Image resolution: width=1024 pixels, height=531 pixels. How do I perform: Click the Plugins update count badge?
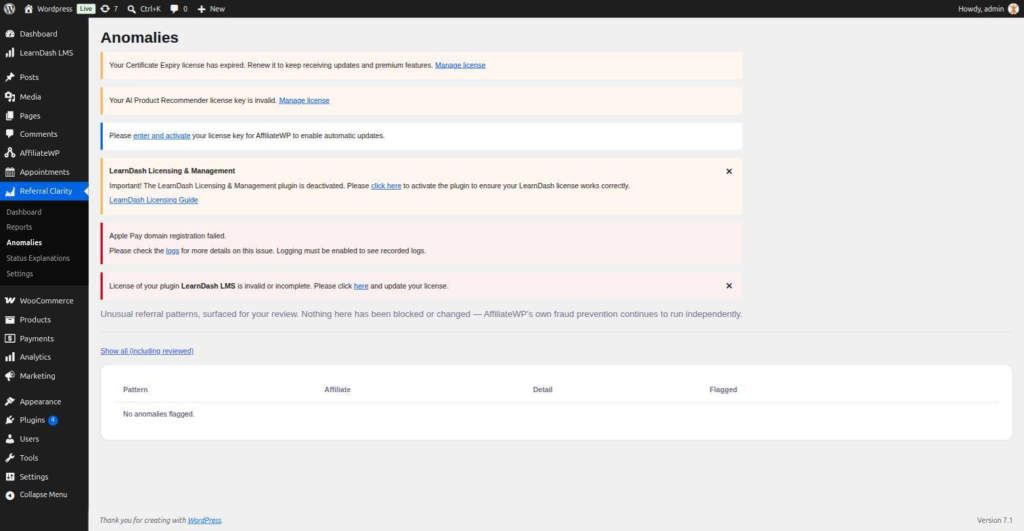pyautogui.click(x=53, y=420)
